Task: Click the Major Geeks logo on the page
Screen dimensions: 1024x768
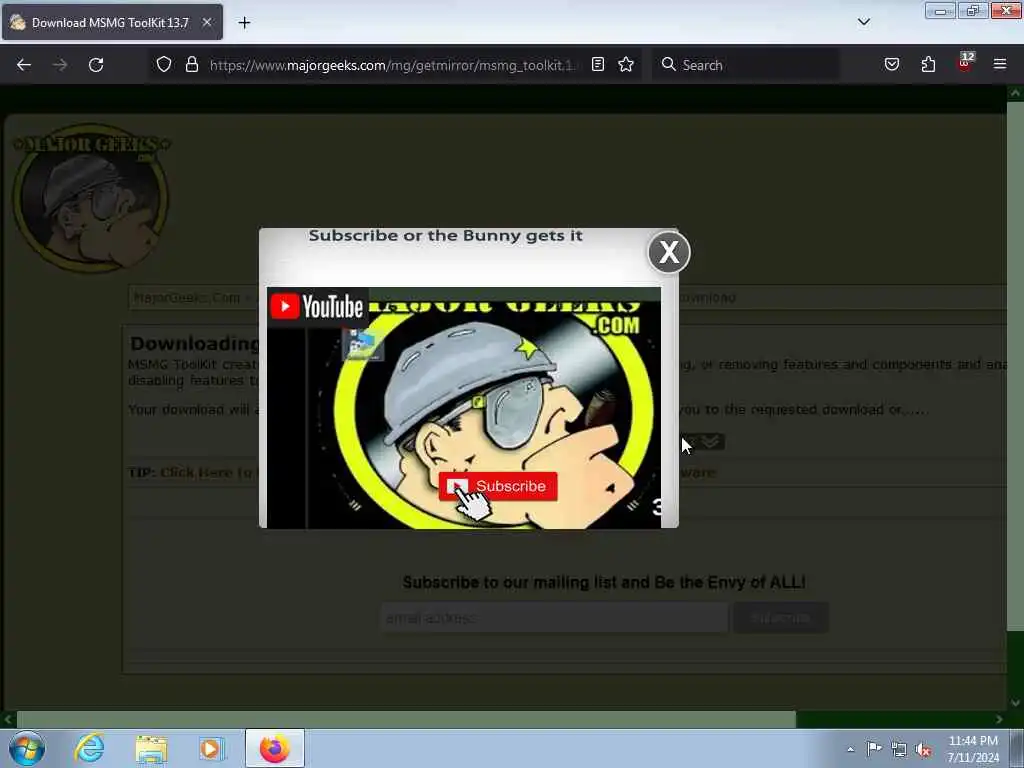Action: click(91, 198)
